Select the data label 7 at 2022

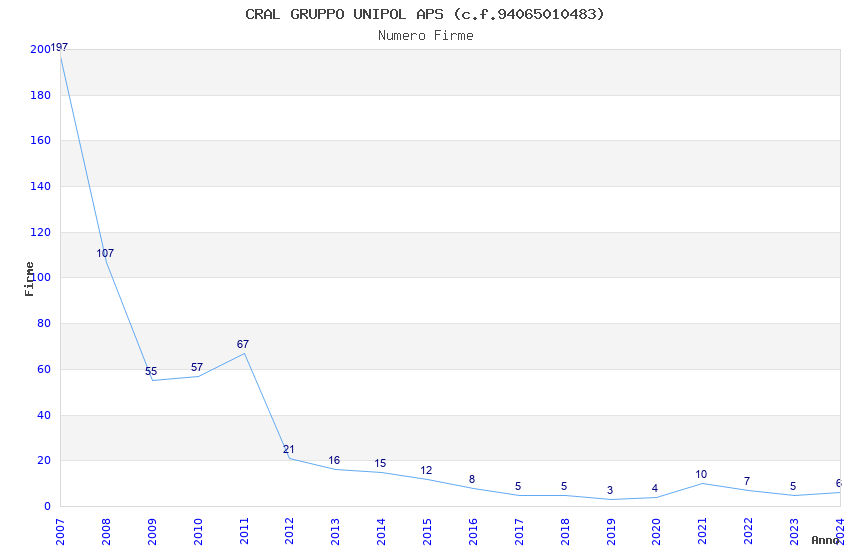pyautogui.click(x=747, y=481)
